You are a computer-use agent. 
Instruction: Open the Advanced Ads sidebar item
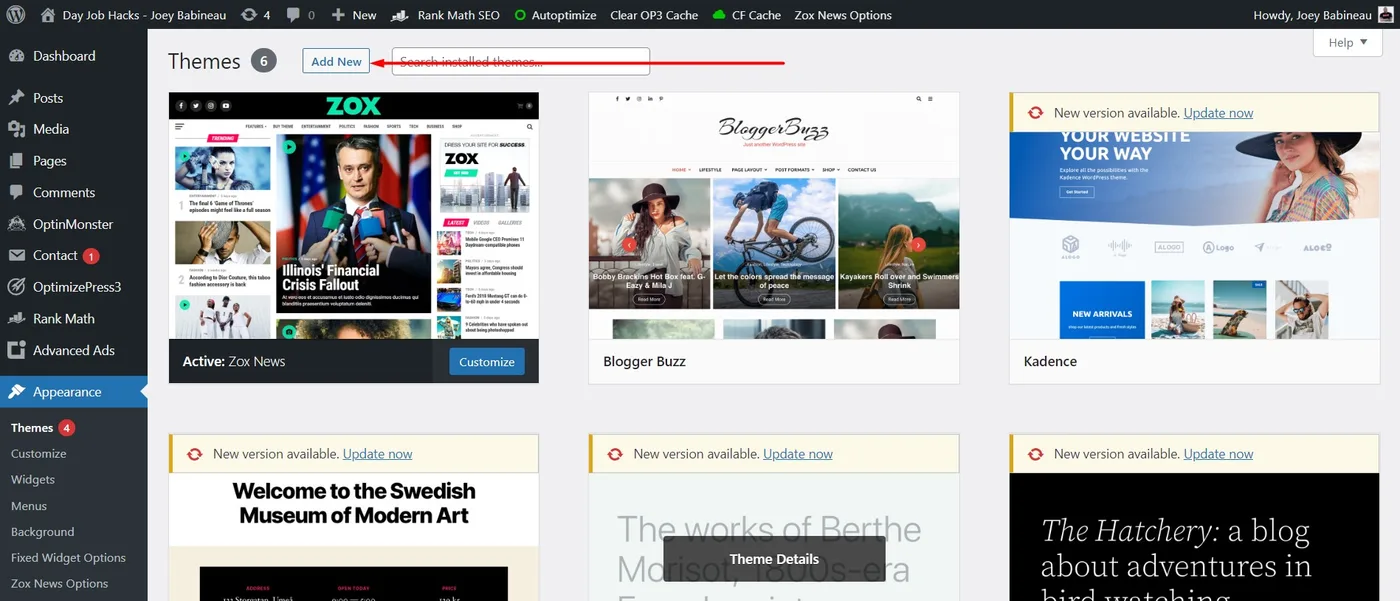[x=73, y=350]
